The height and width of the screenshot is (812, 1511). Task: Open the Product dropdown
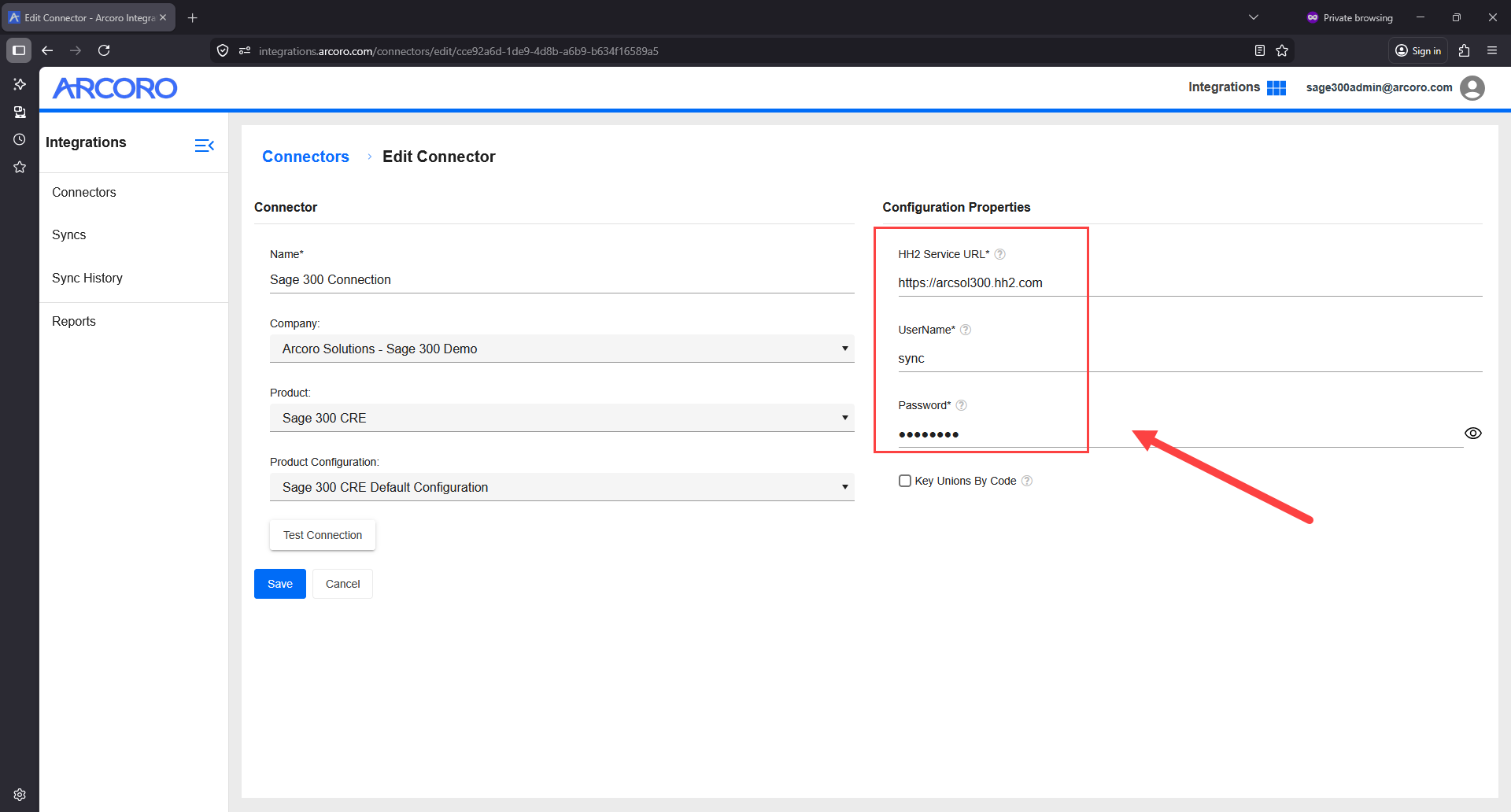pyautogui.click(x=562, y=418)
